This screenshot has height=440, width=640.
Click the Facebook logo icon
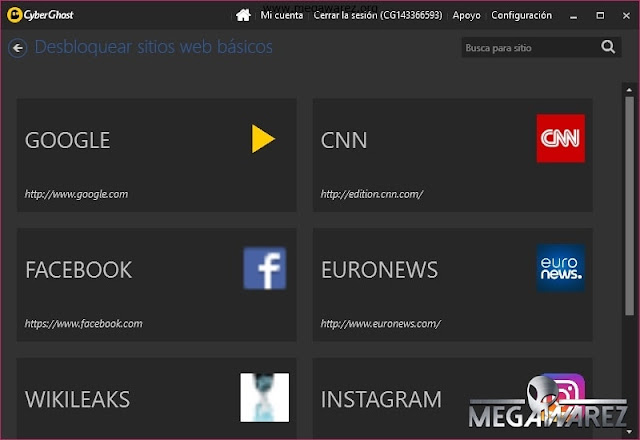pos(264,268)
